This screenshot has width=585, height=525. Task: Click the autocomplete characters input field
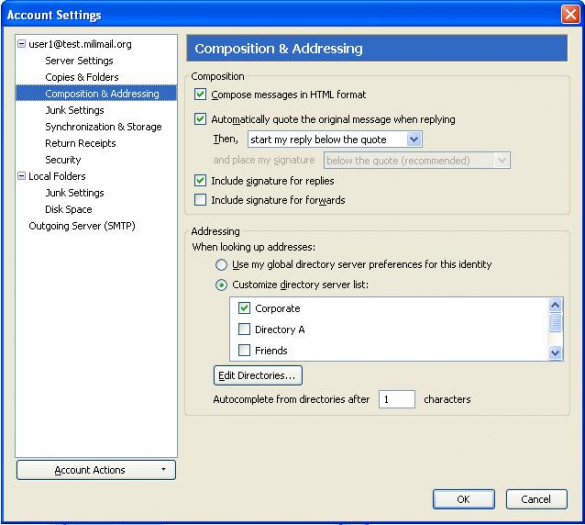pyautogui.click(x=397, y=399)
